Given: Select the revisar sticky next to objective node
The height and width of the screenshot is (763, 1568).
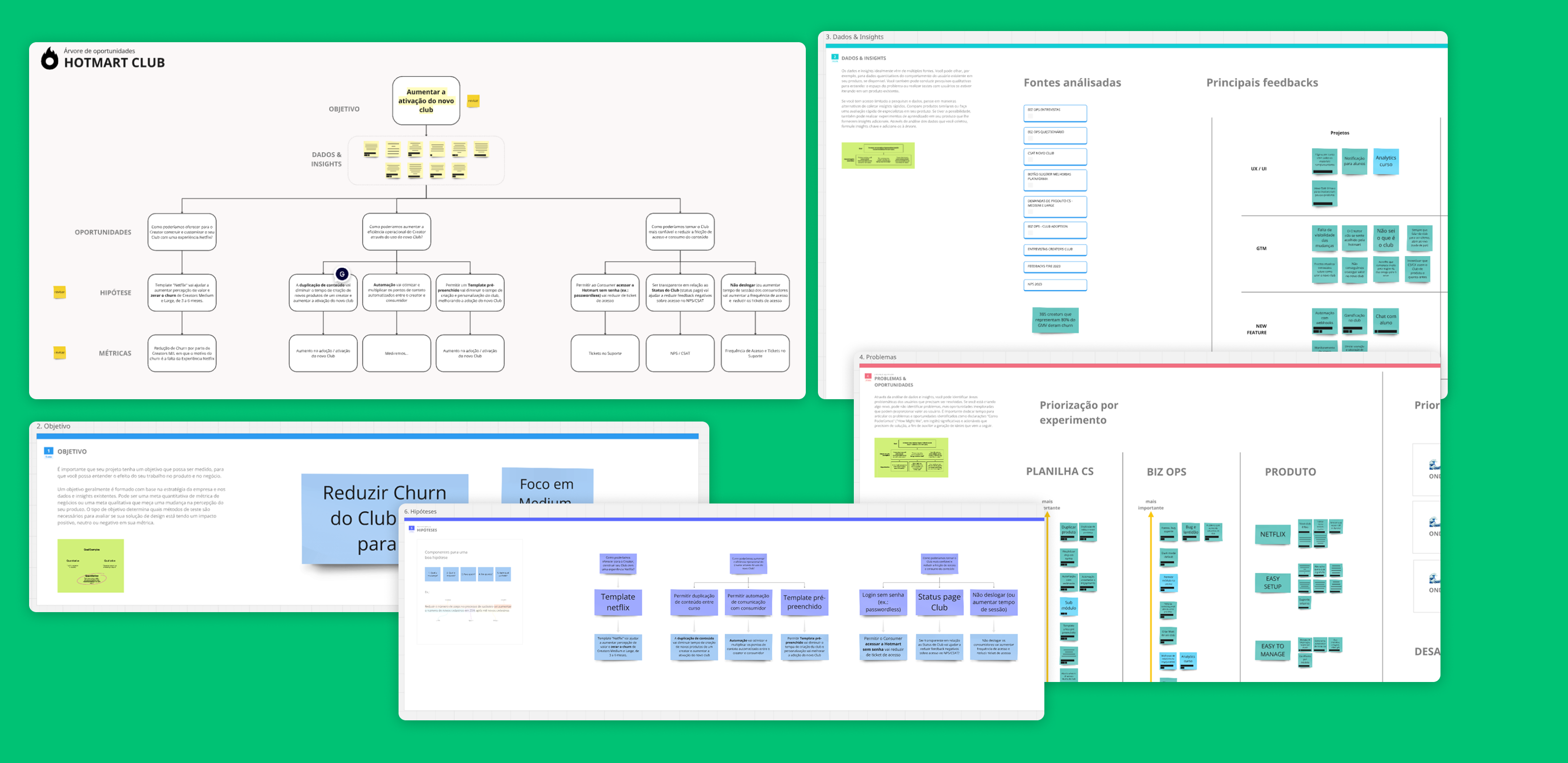Looking at the screenshot, I should point(473,101).
